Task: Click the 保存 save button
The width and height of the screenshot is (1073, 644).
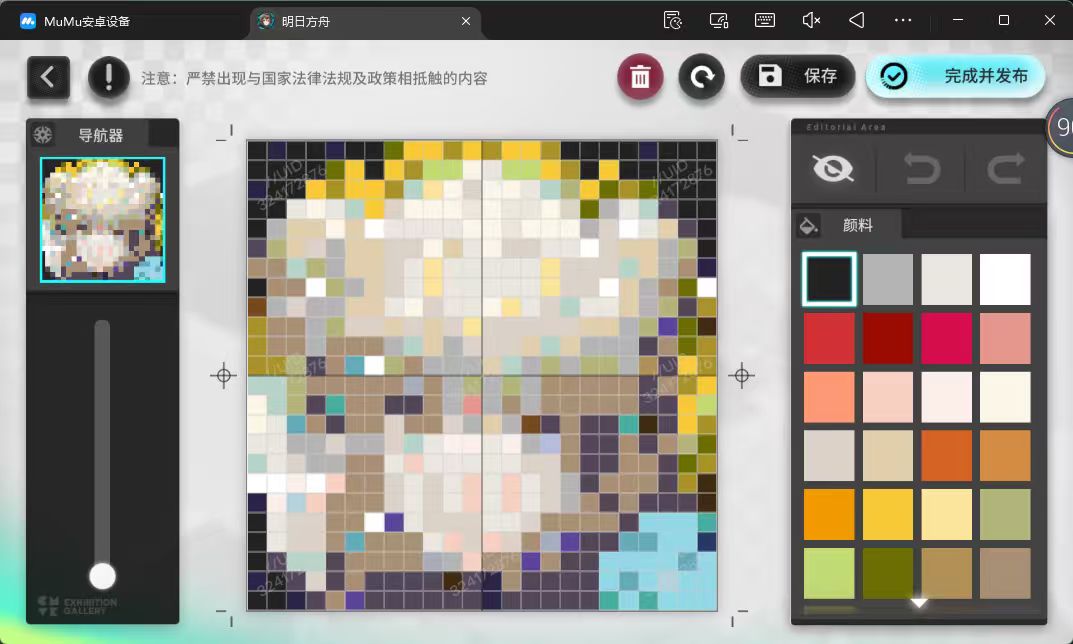Action: 798,76
